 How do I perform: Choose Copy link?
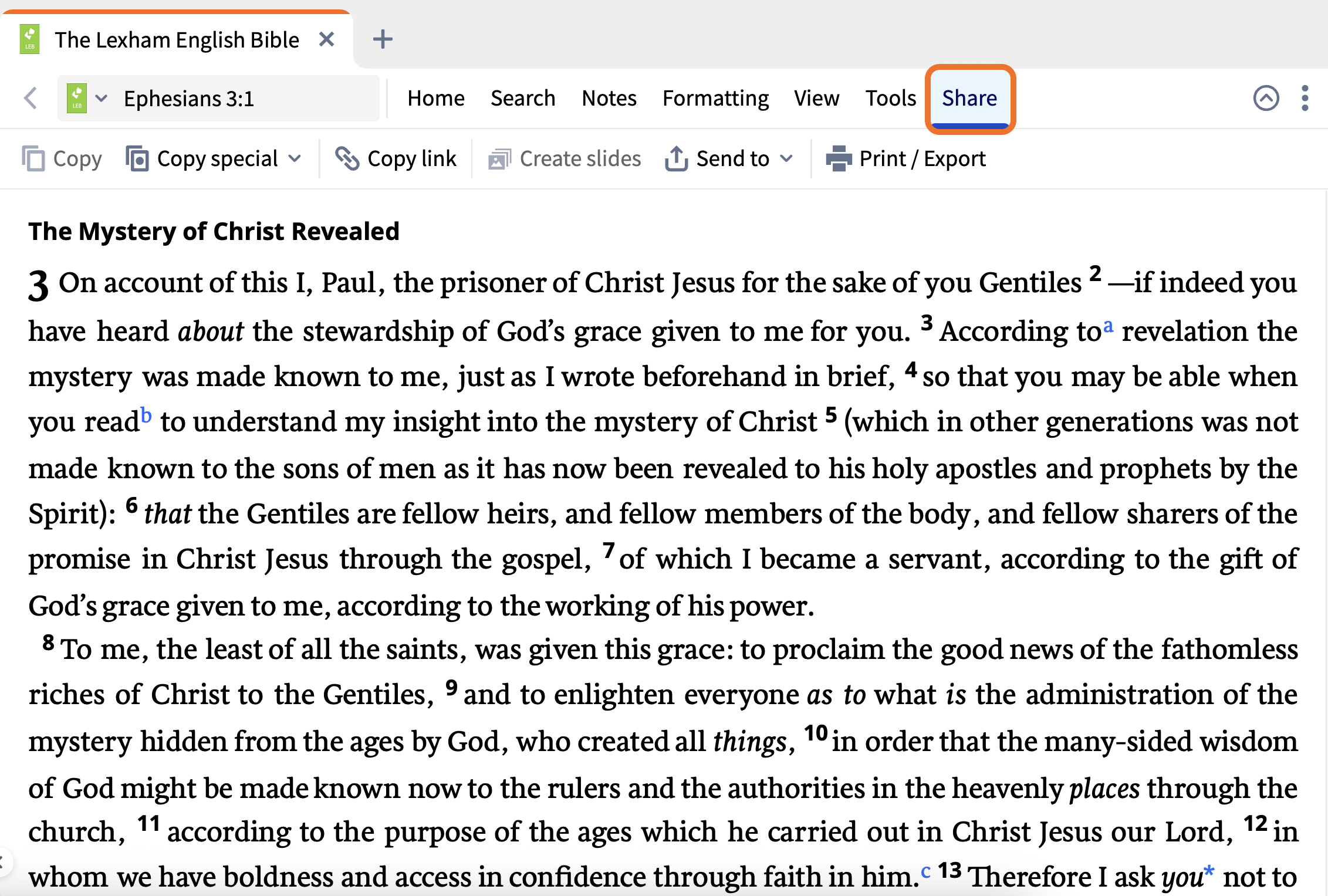412,158
